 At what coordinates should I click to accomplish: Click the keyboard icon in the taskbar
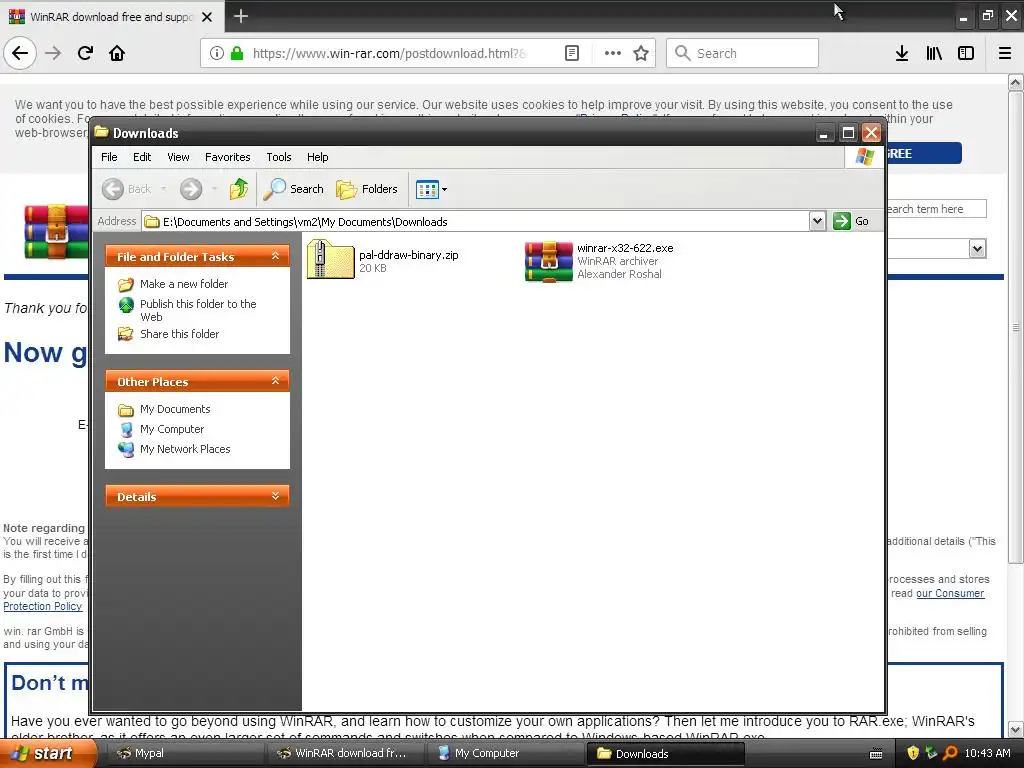(x=876, y=754)
